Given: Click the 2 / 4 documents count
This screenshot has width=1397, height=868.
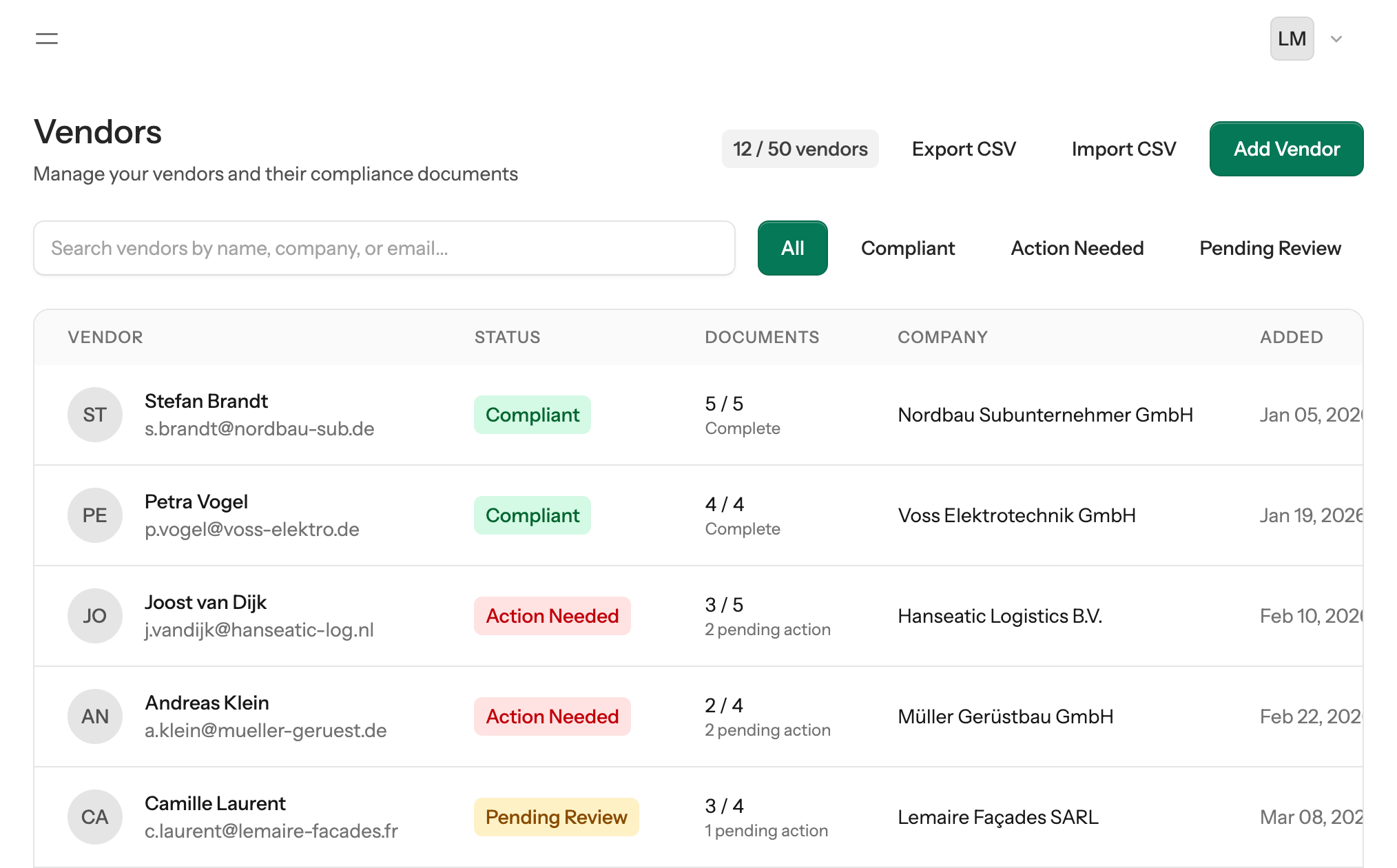Looking at the screenshot, I should (x=724, y=705).
